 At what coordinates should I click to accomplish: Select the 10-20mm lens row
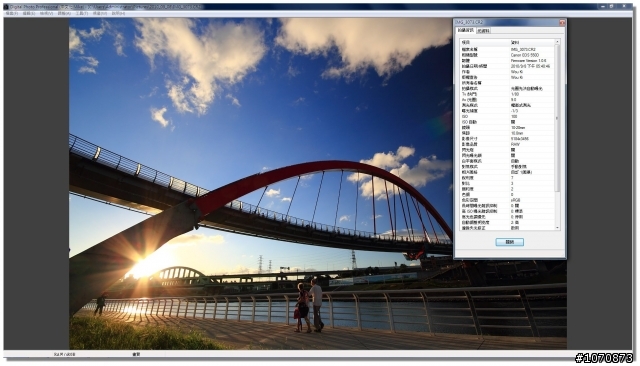click(507, 127)
